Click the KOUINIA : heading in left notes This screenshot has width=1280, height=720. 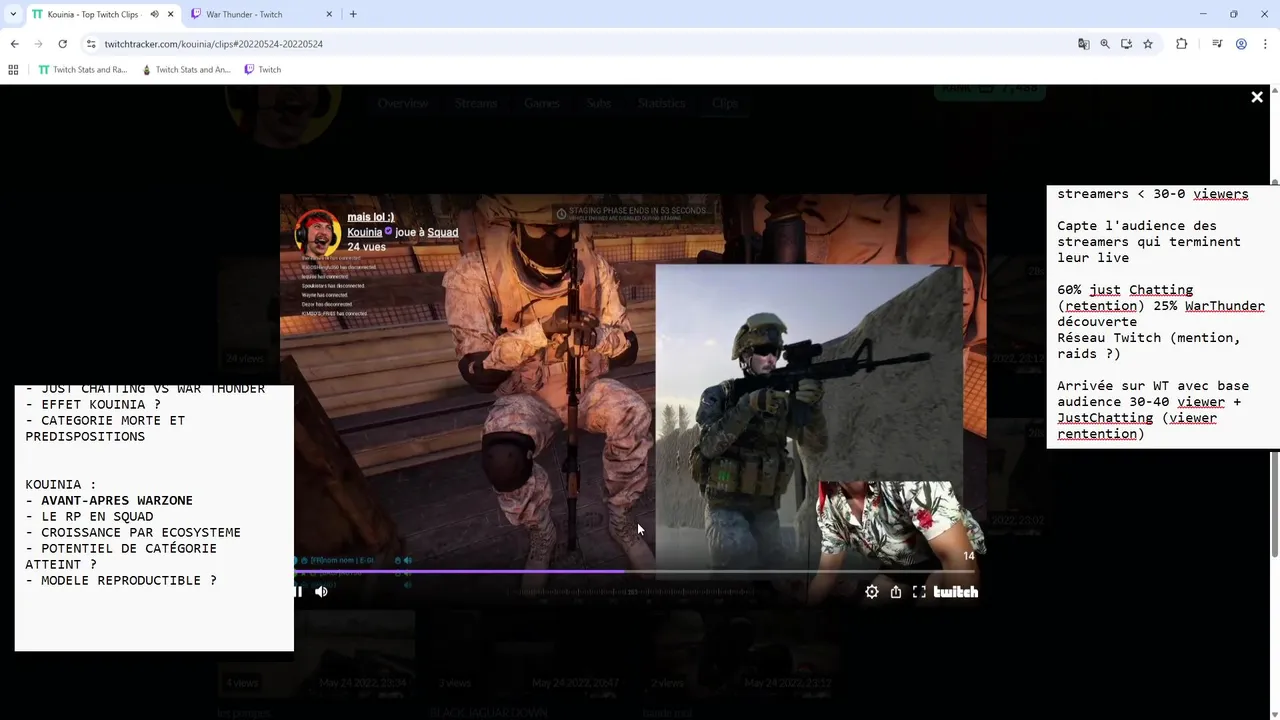(x=61, y=484)
